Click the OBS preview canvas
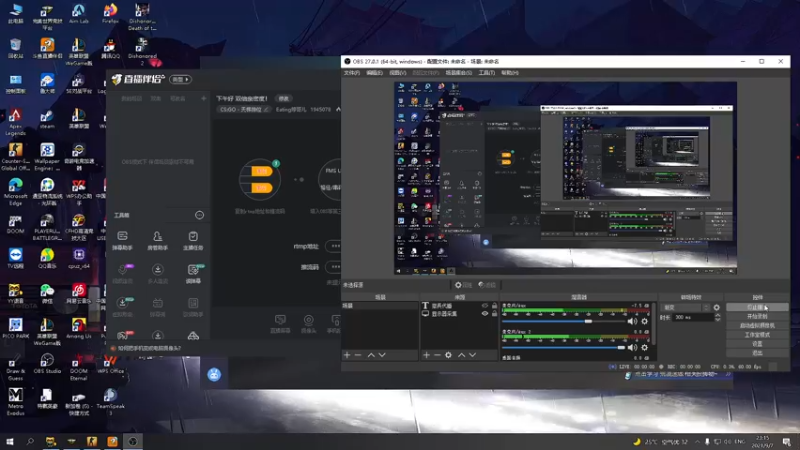Screen dimensions: 800x450 565,178
